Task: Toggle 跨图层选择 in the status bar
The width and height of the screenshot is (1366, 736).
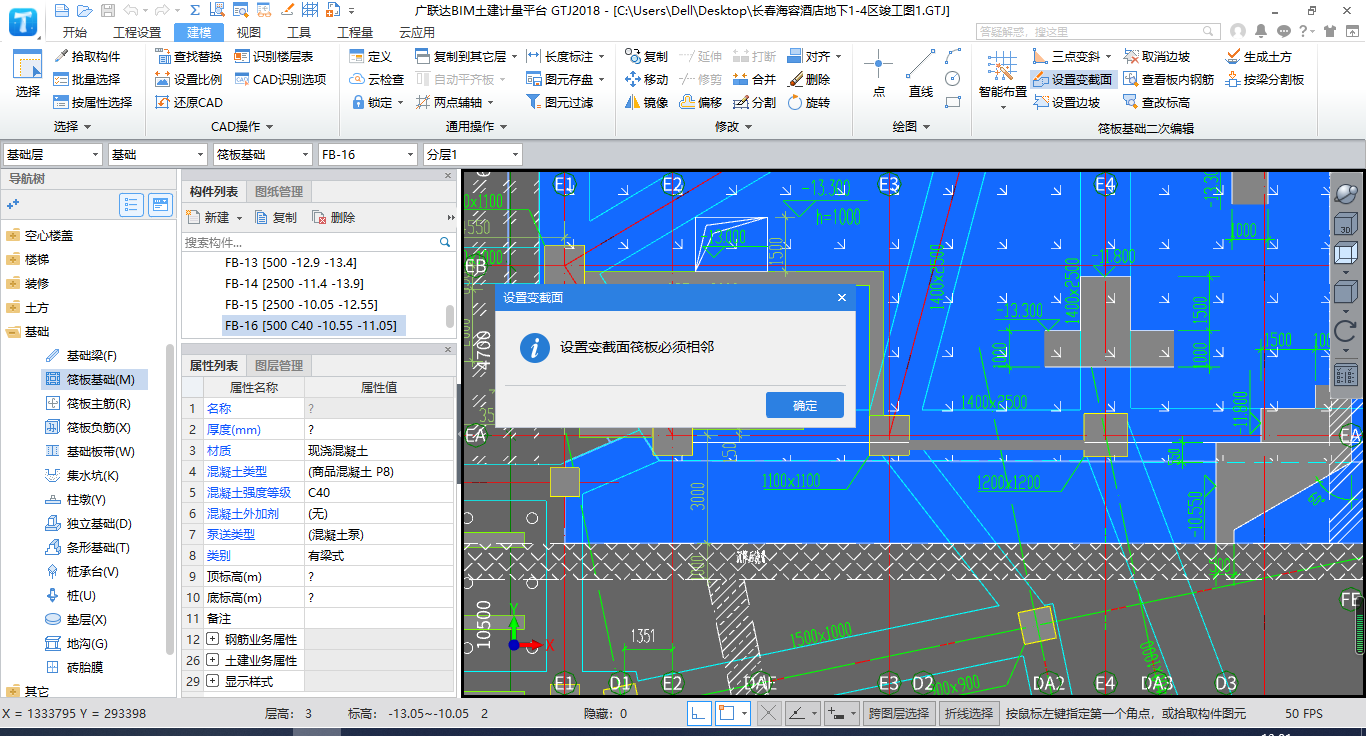Action: 900,713
